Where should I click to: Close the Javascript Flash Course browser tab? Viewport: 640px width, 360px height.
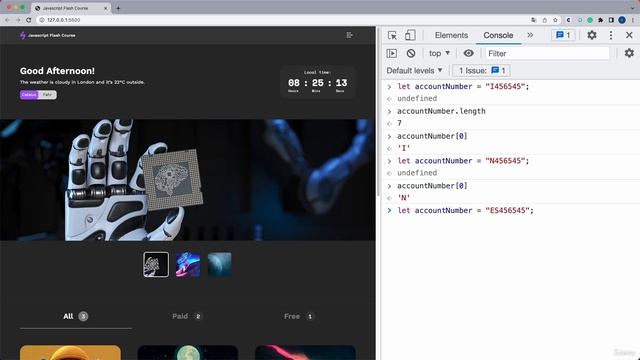tap(105, 8)
